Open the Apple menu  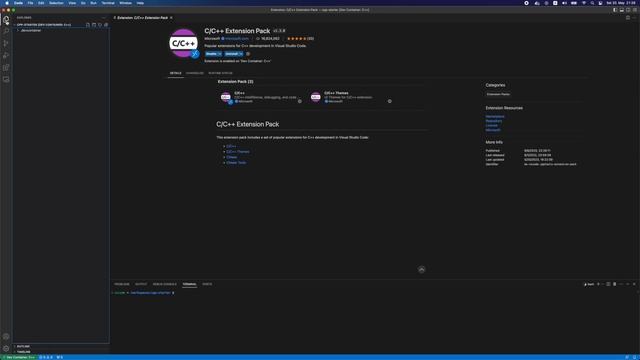(x=7, y=3)
